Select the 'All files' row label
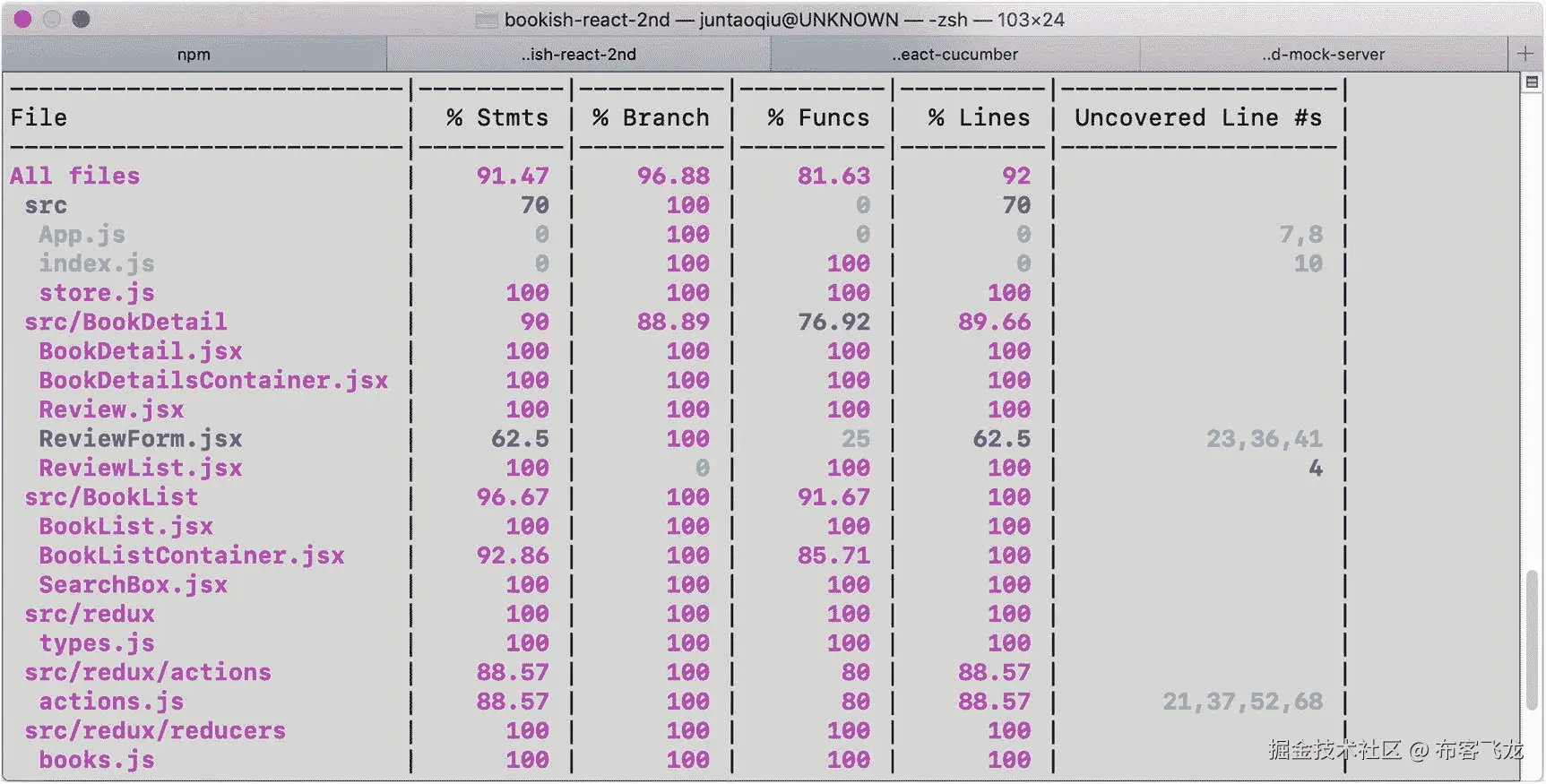This screenshot has height=784, width=1546. 75,176
